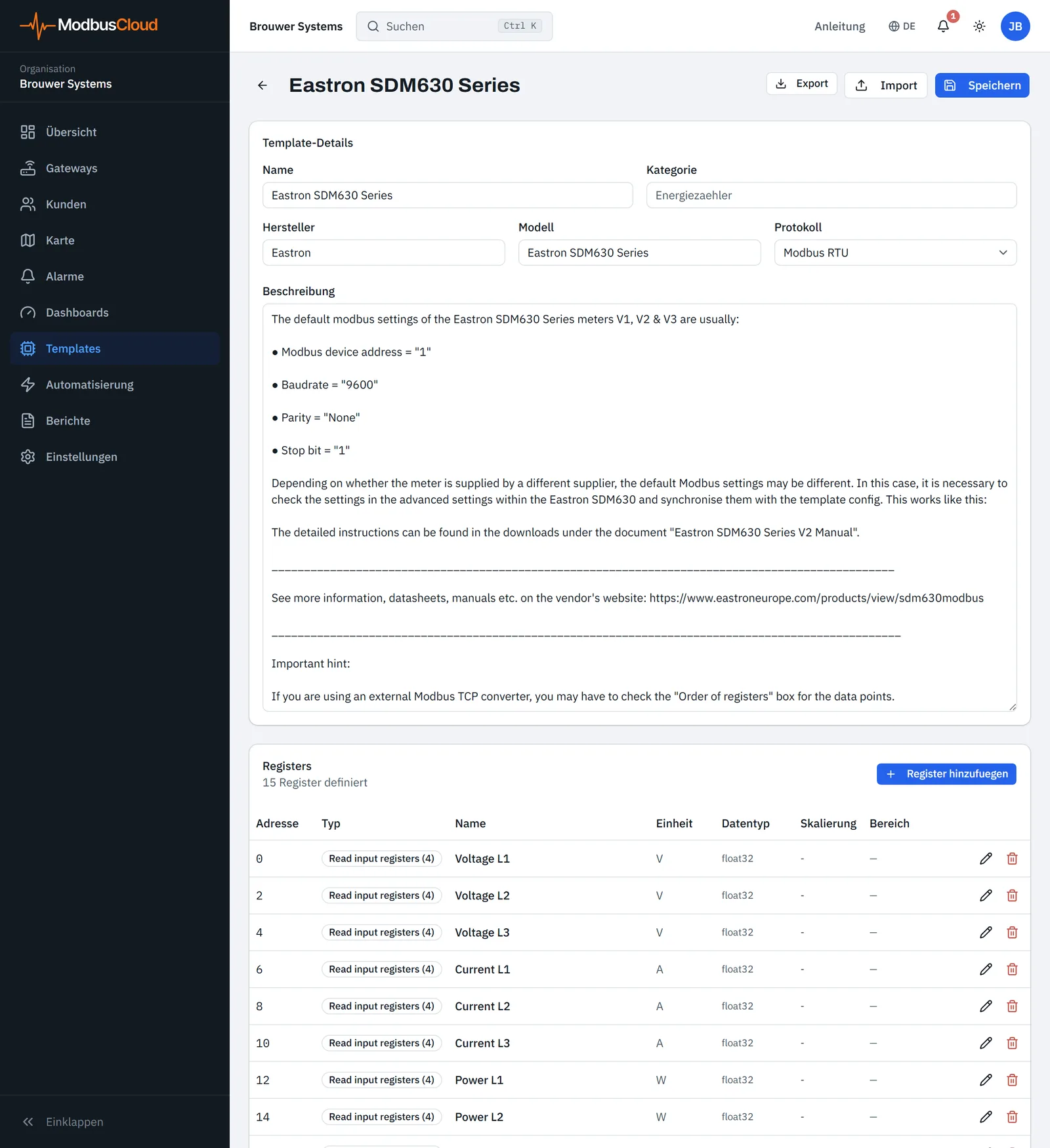This screenshot has width=1050, height=1148.
Task: Delete the Voltage L1 register
Action: 1012,859
